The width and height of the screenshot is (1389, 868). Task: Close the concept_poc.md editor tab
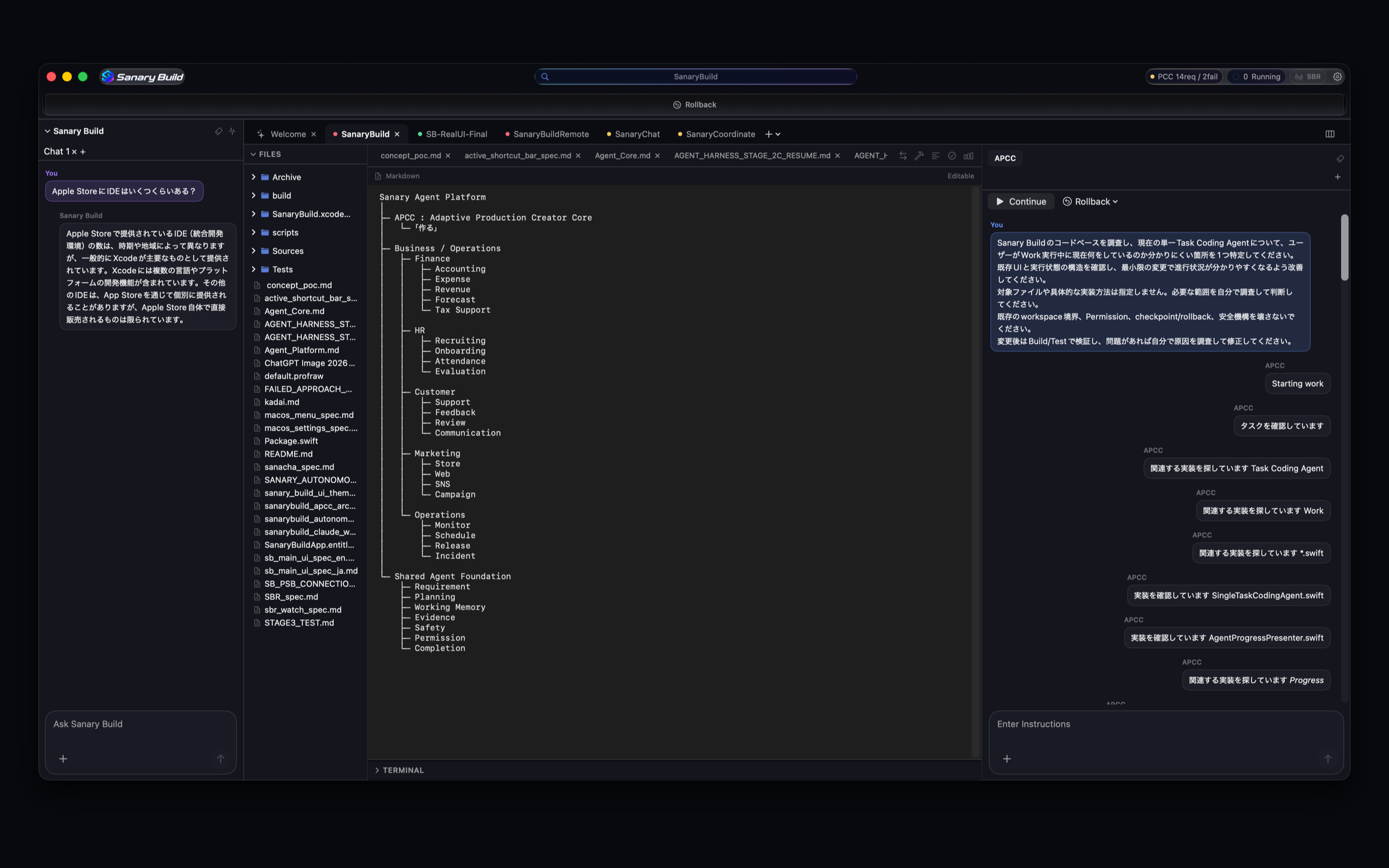click(x=448, y=156)
